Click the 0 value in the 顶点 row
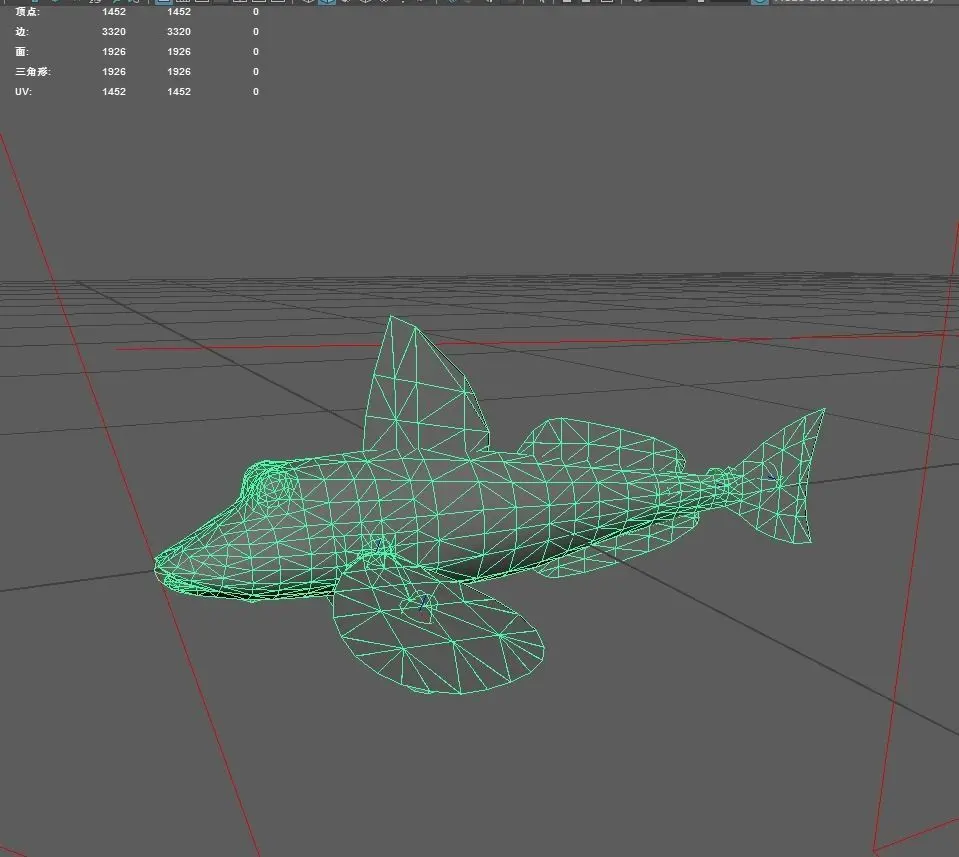 256,12
